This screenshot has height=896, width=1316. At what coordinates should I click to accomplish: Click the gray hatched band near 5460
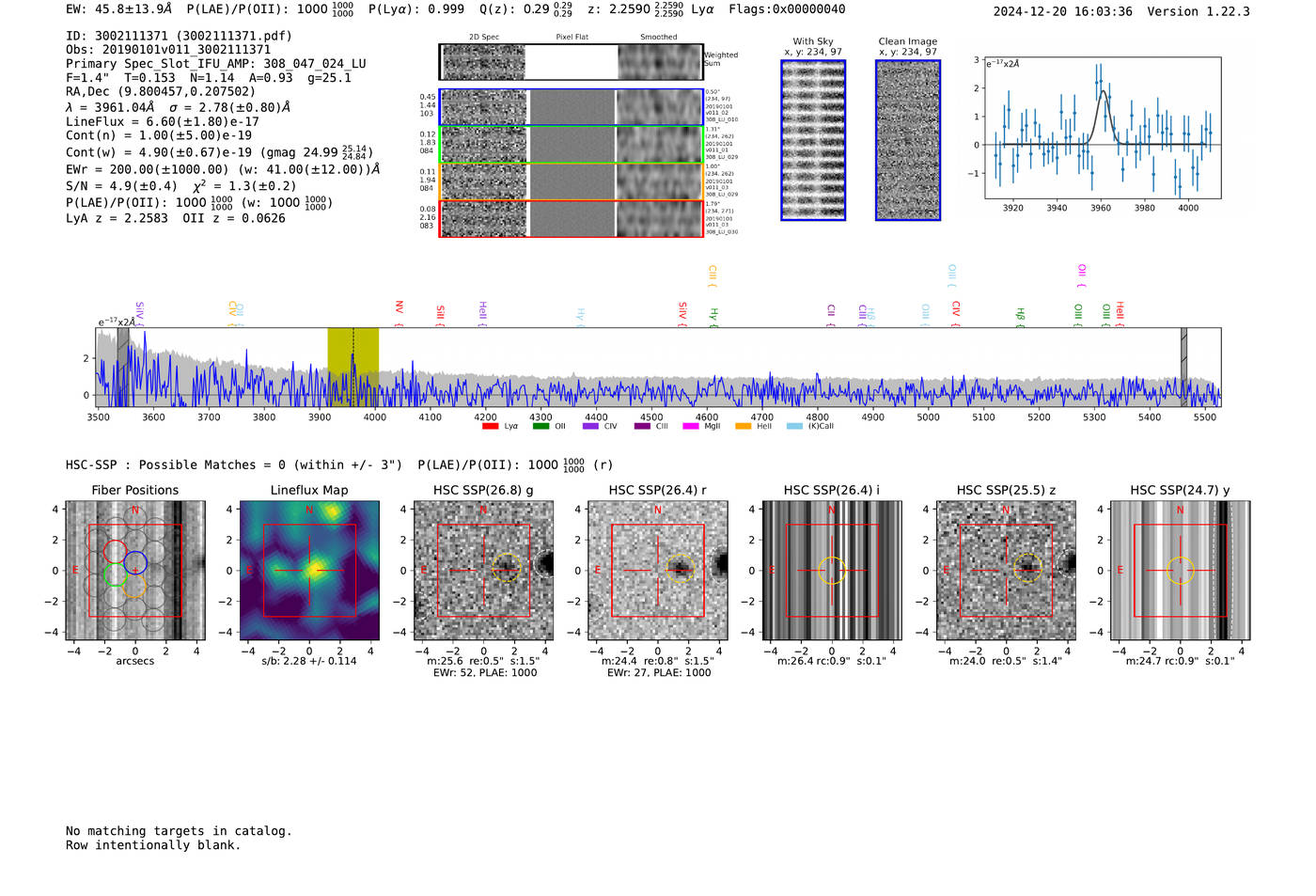click(x=1184, y=367)
